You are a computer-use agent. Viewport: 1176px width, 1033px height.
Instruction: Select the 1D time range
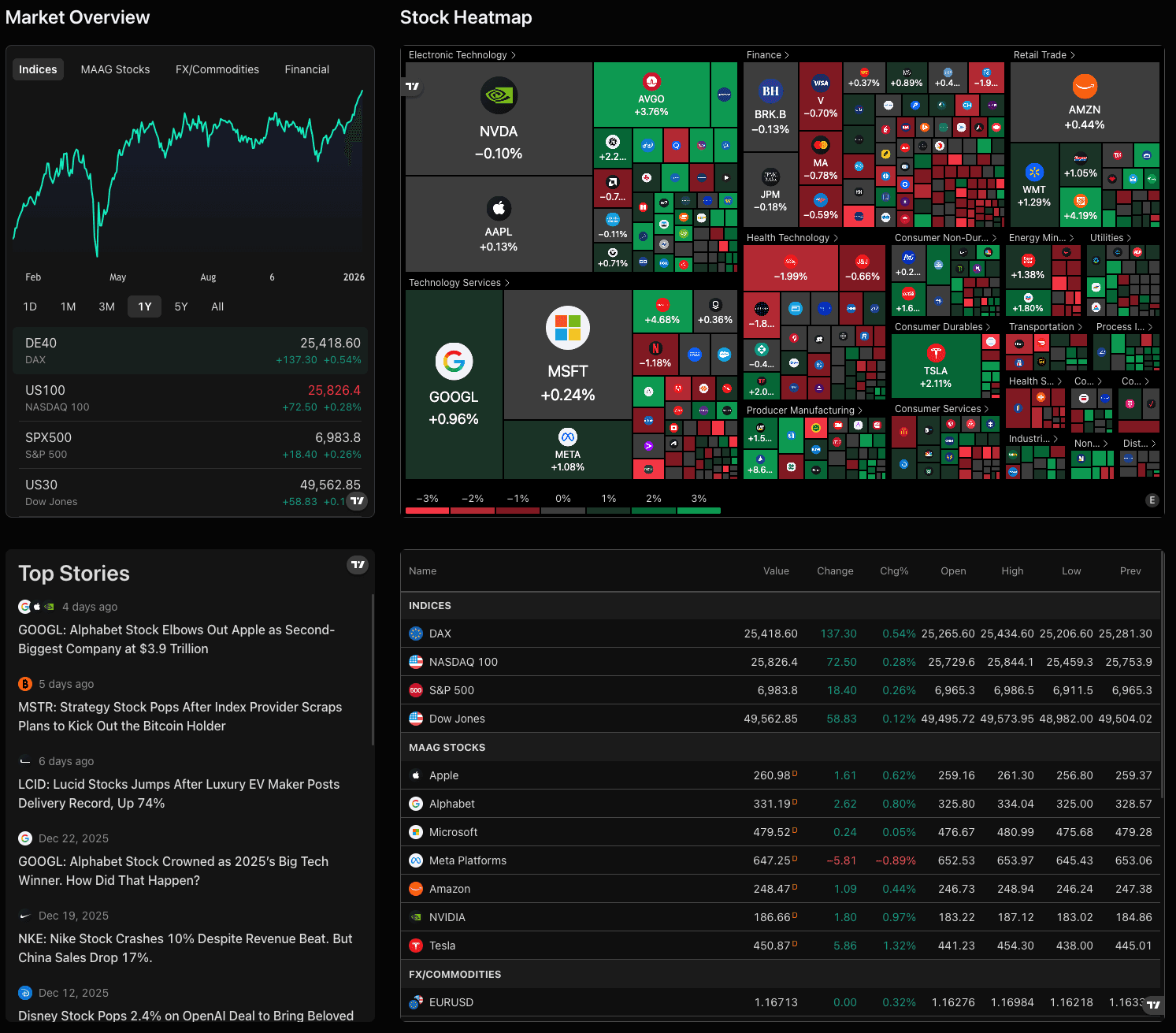point(30,307)
